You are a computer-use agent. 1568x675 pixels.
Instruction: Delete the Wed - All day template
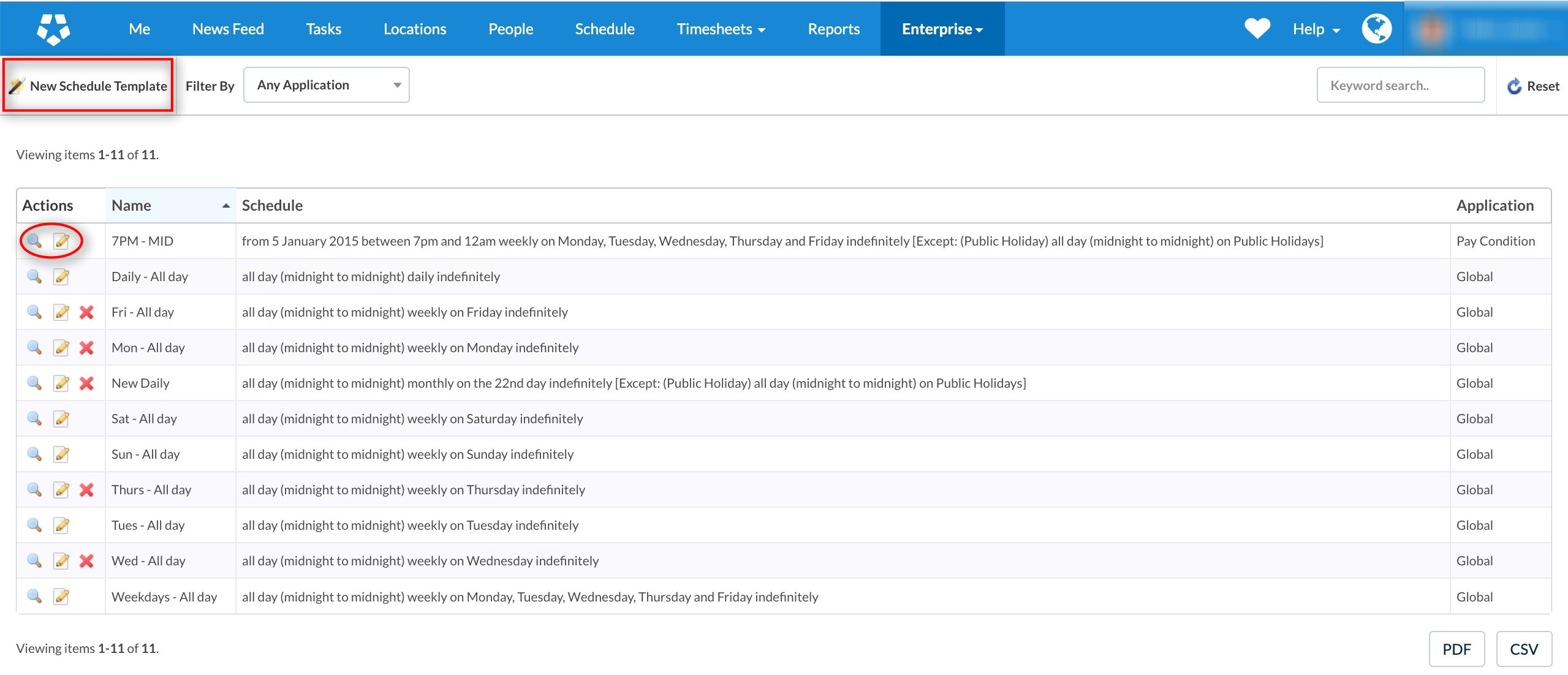(86, 561)
